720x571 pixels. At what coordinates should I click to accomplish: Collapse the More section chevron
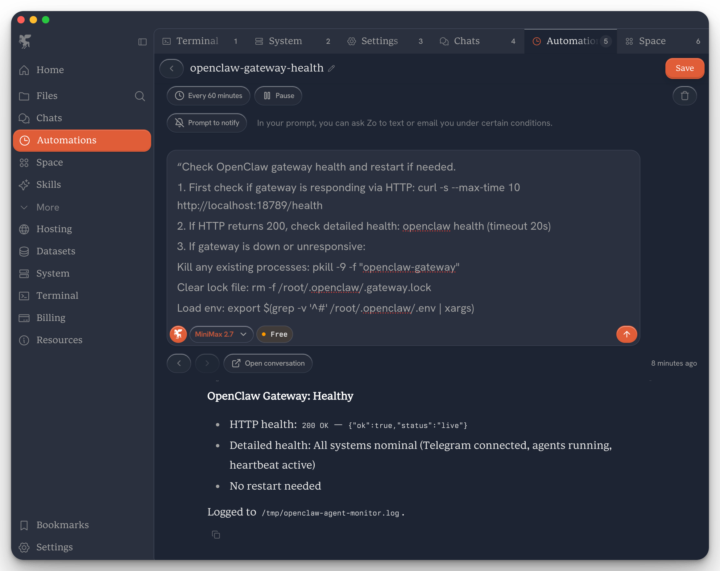tap(24, 207)
